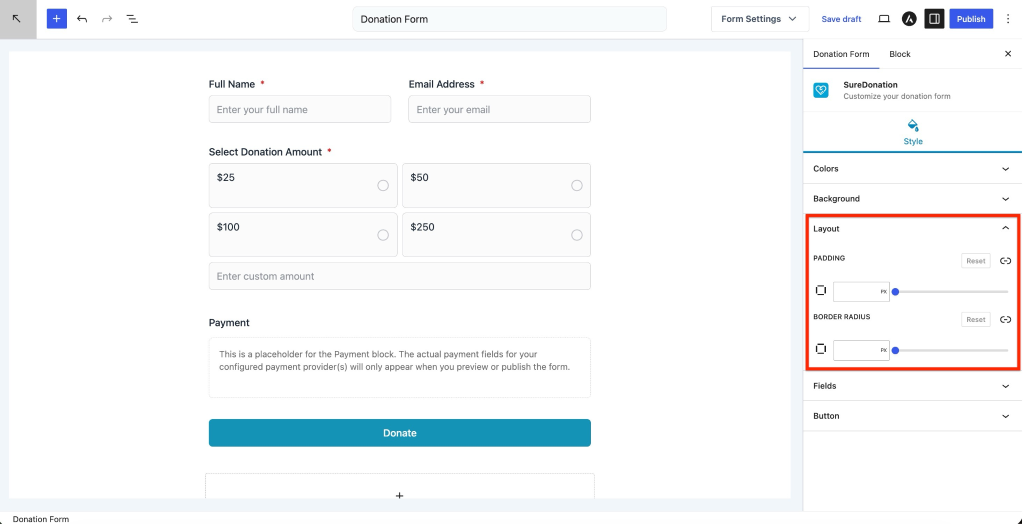Viewport: 1024px width, 524px height.
Task: Reset the padding value
Action: (976, 261)
